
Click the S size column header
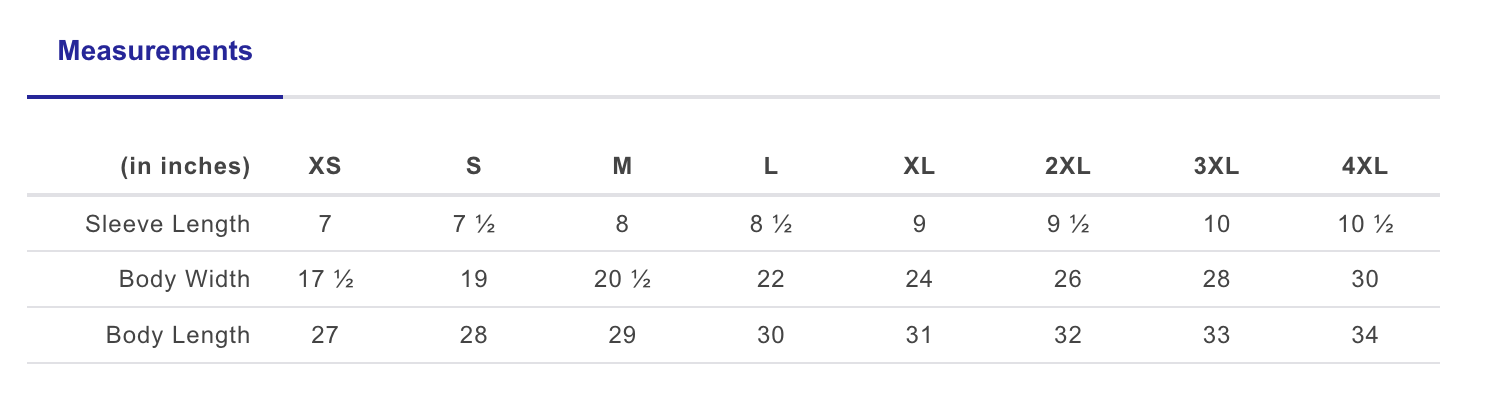(474, 167)
